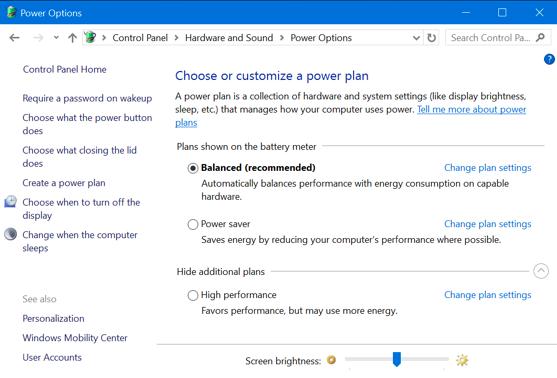Click the chevron before Control Panel breadcrumb

tap(104, 38)
